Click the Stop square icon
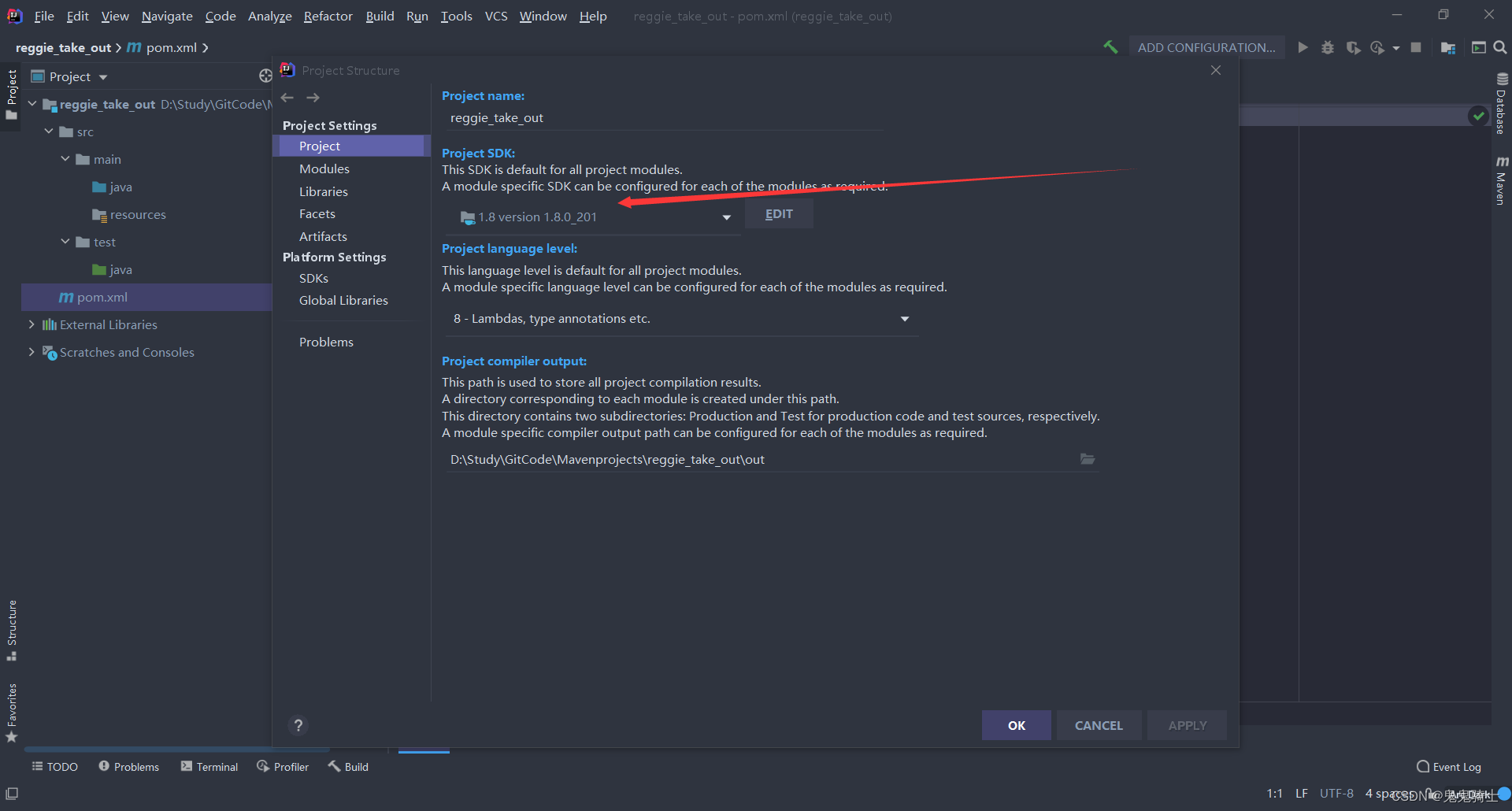The image size is (1512, 811). click(1416, 47)
